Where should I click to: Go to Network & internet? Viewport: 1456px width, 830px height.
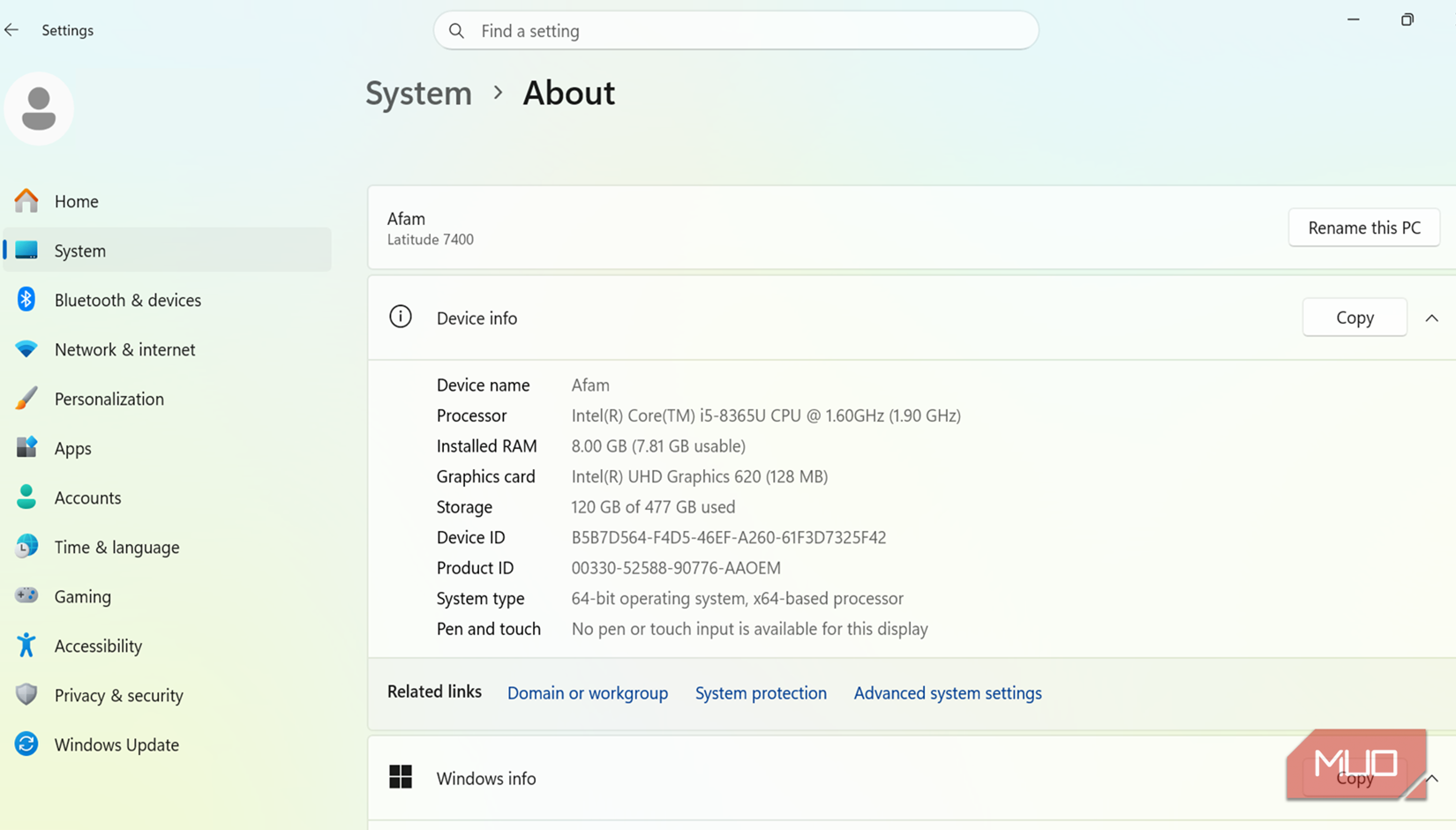click(168, 349)
